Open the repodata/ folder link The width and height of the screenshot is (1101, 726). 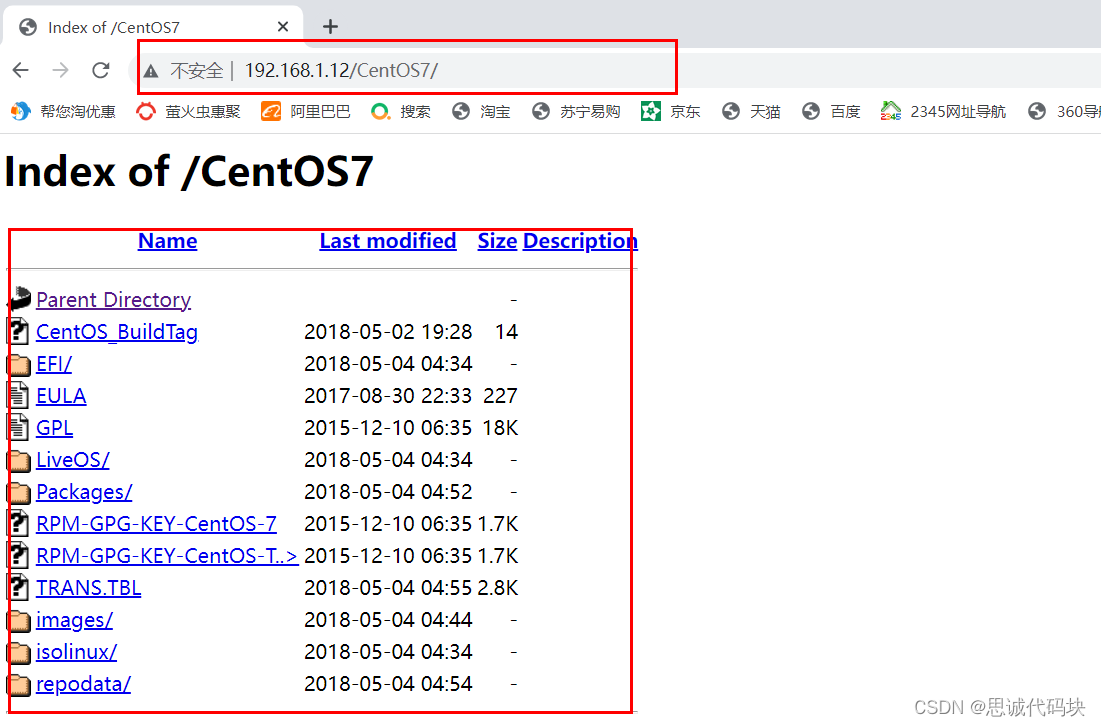pos(84,685)
